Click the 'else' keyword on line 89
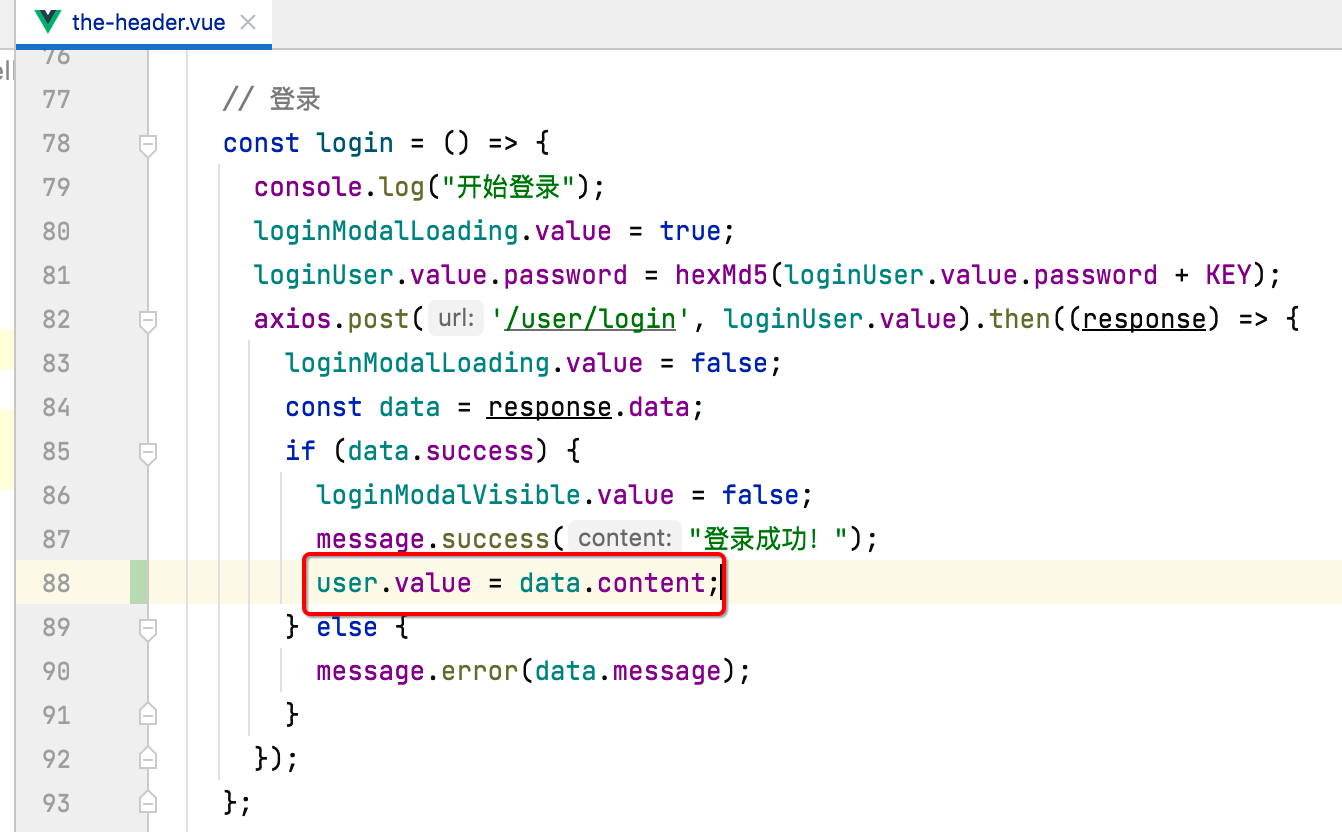 tap(347, 627)
